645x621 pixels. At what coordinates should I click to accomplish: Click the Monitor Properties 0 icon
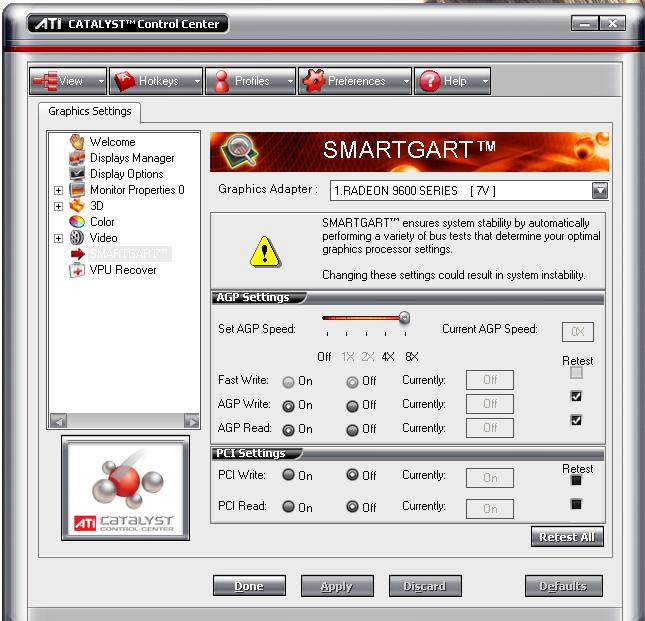point(77,190)
